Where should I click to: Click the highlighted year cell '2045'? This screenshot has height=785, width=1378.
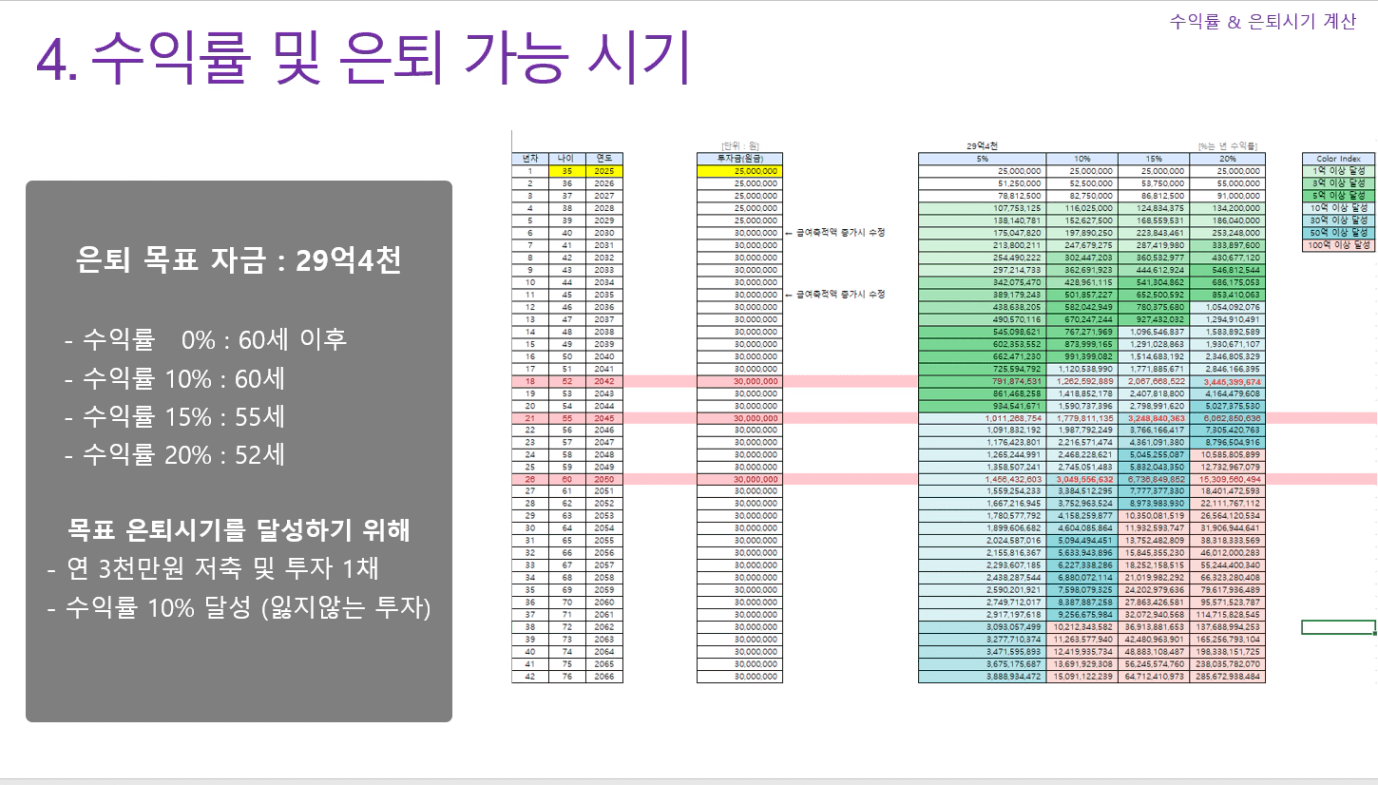[x=603, y=418]
